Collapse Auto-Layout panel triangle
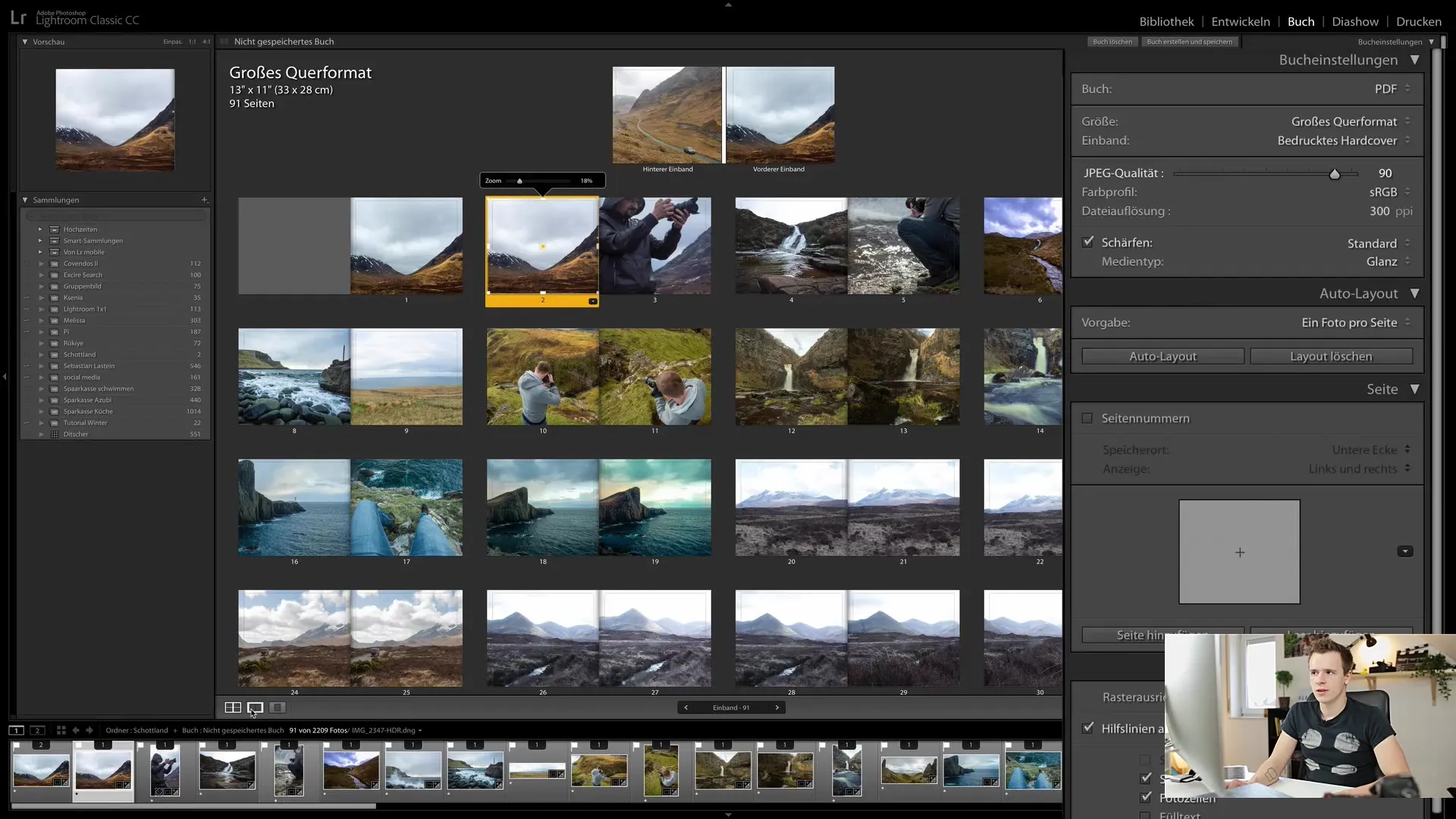The image size is (1456, 819). pos(1414,293)
